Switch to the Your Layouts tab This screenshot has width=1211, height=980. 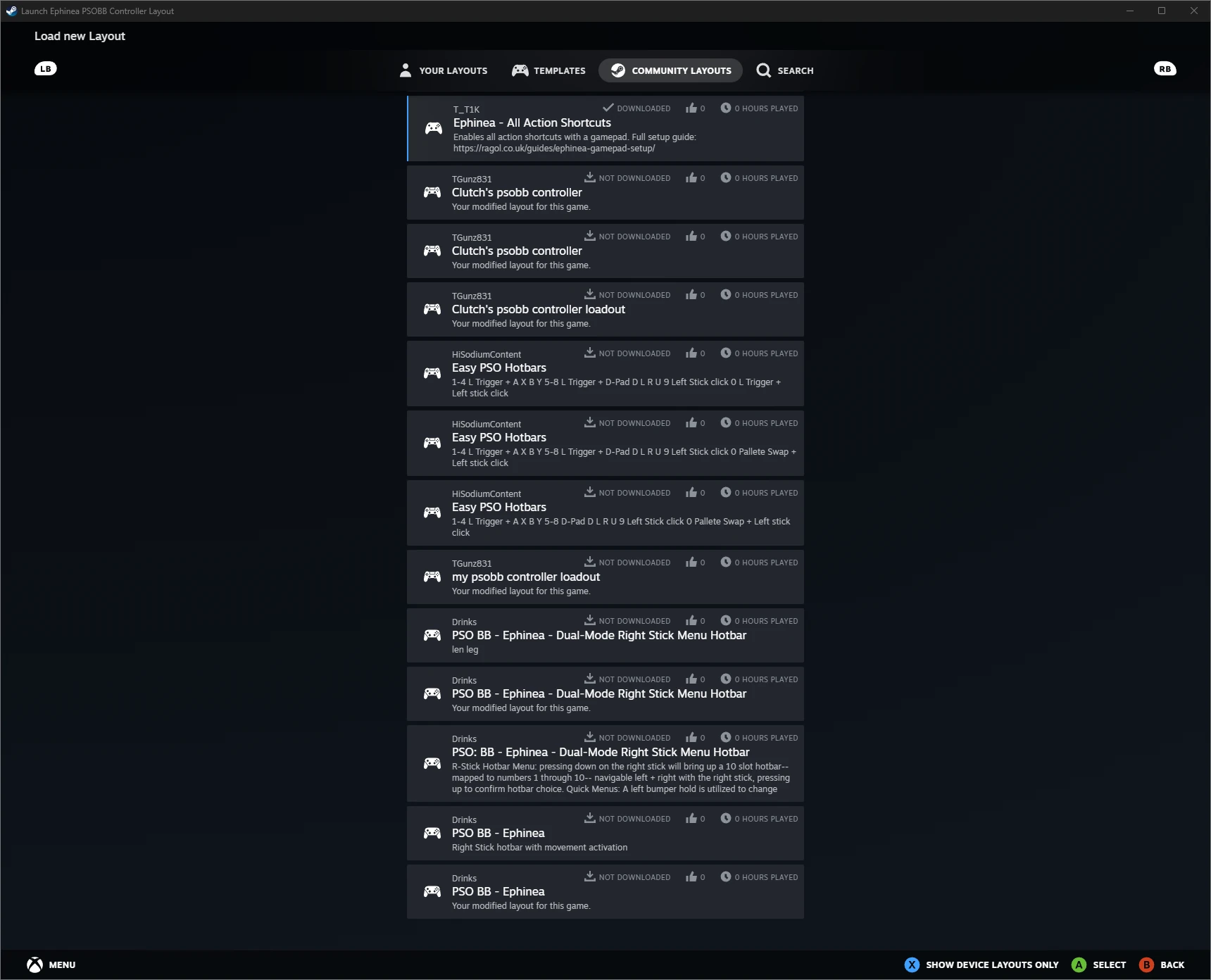[444, 70]
